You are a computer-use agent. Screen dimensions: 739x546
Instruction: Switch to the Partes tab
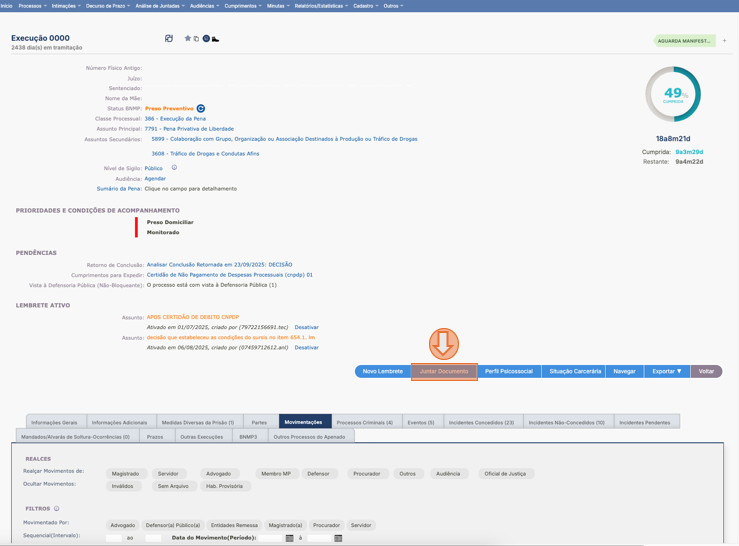tap(259, 422)
